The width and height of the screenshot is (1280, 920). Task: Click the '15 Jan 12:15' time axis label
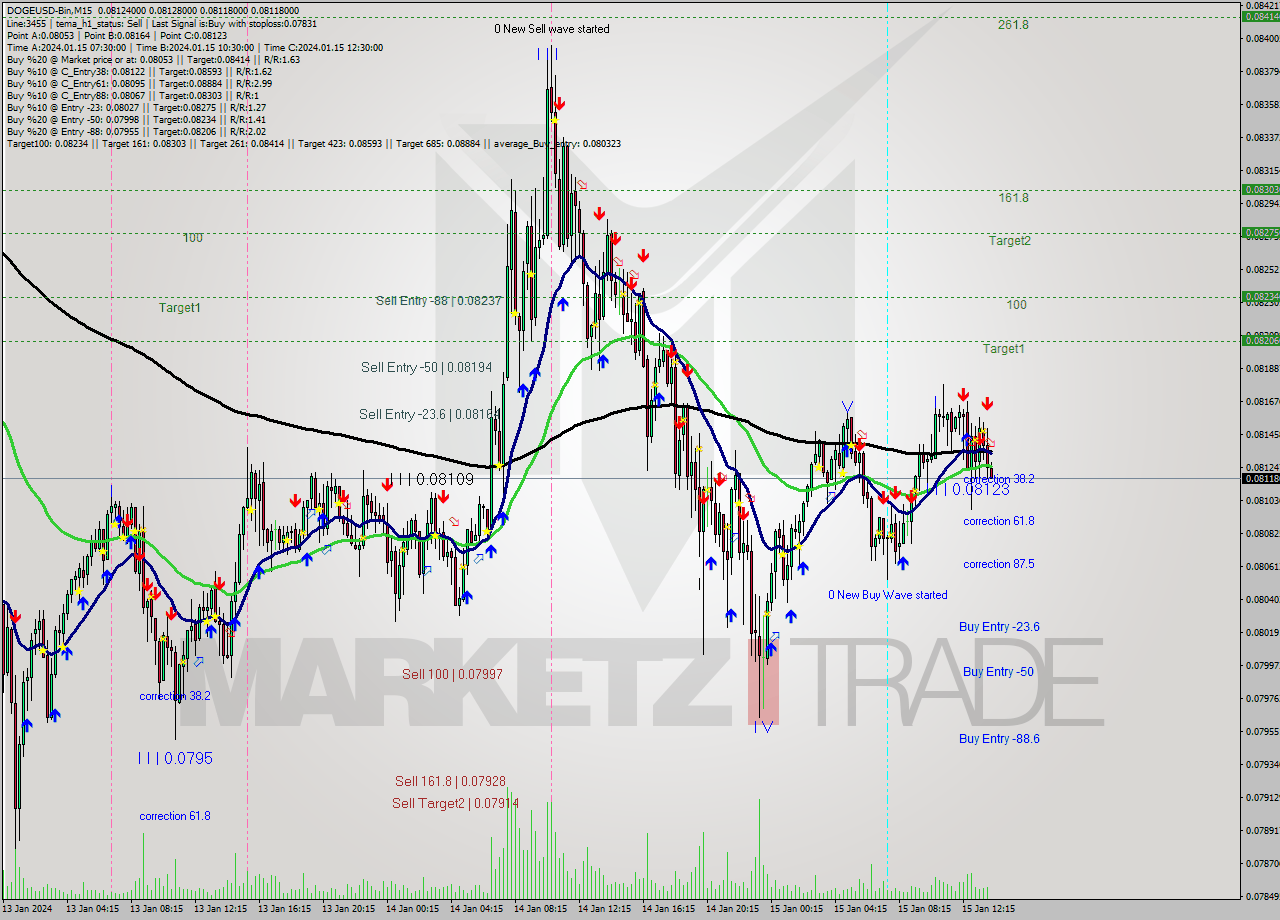(988, 909)
